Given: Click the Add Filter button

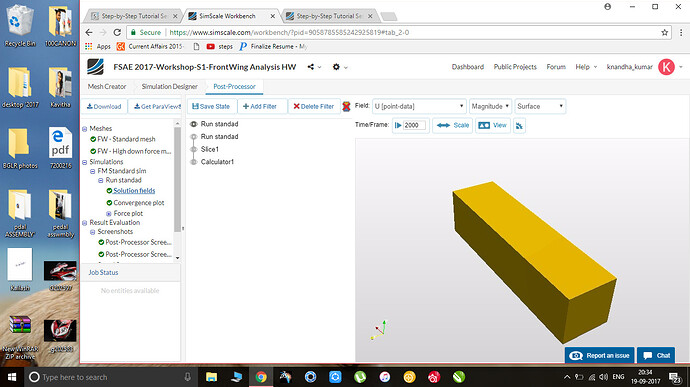Looking at the screenshot, I should 260,107.
